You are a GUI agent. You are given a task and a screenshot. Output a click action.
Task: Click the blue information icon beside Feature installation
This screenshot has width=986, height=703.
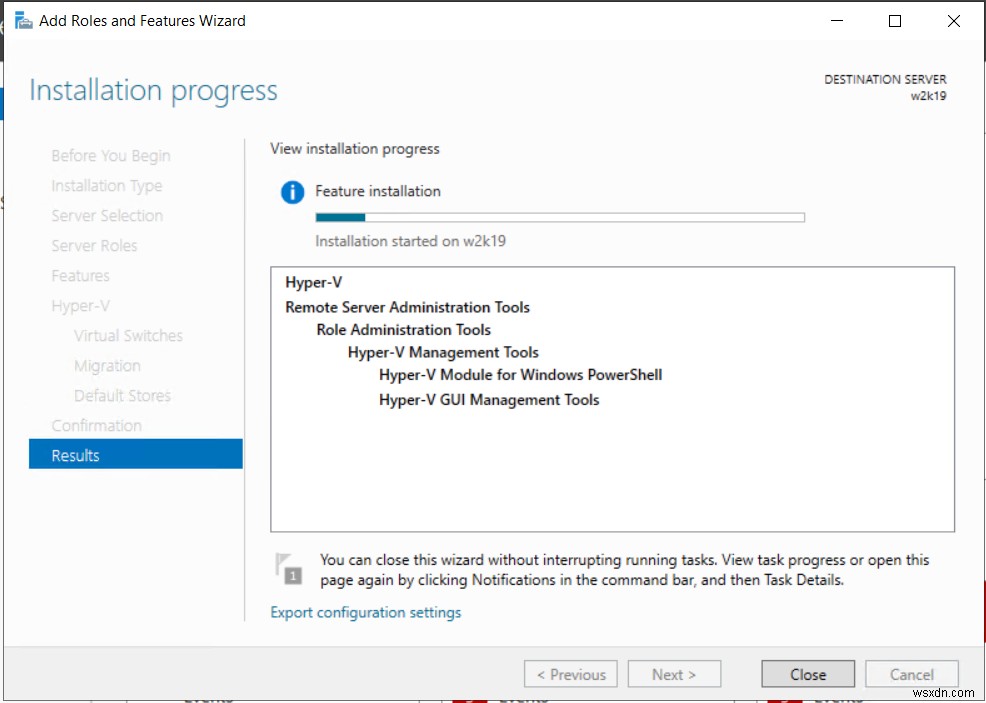click(x=291, y=192)
